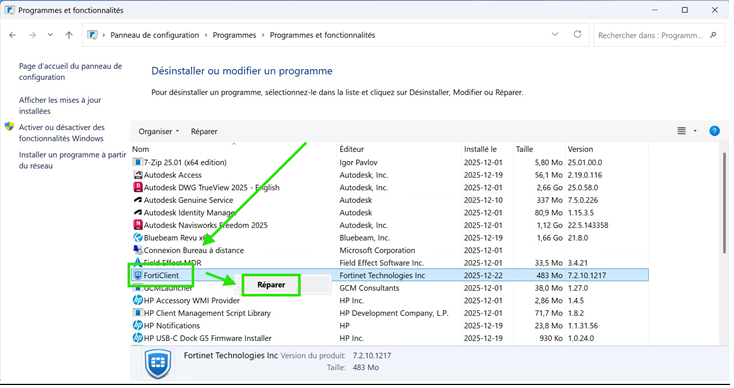The width and height of the screenshot is (734, 388).
Task: Click the window title bar program icon
Action: tap(9, 10)
